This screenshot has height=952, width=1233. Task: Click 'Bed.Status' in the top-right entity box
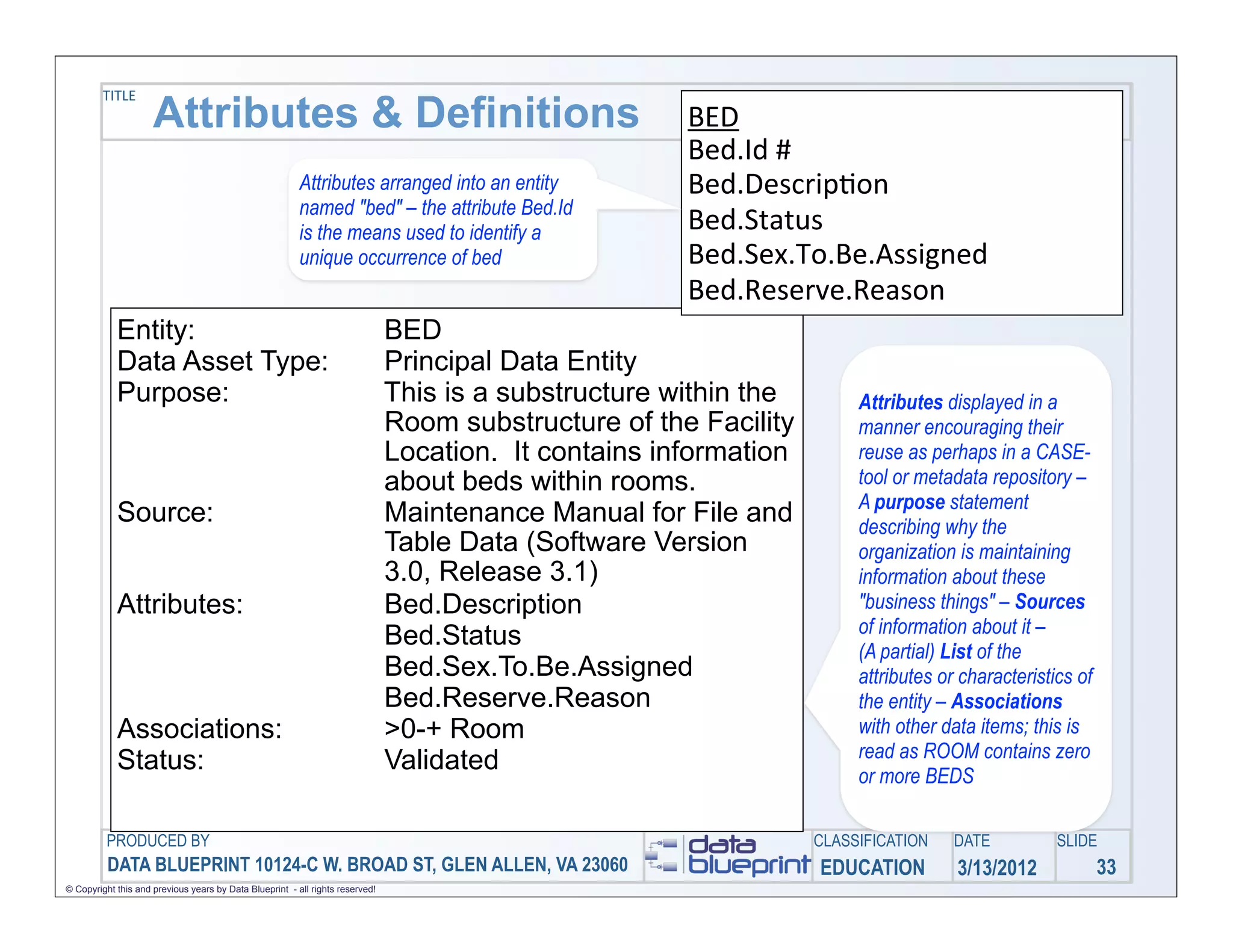(x=755, y=220)
